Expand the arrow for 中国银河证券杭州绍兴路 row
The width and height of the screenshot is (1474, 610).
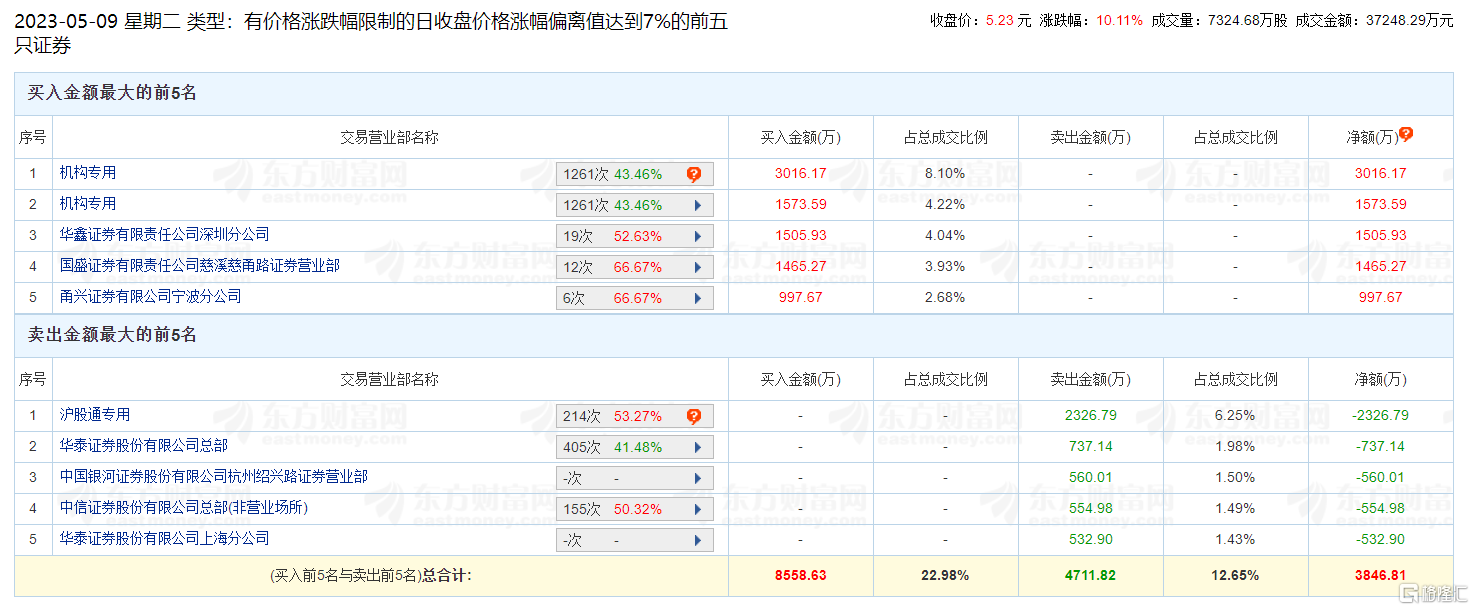pyautogui.click(x=697, y=479)
